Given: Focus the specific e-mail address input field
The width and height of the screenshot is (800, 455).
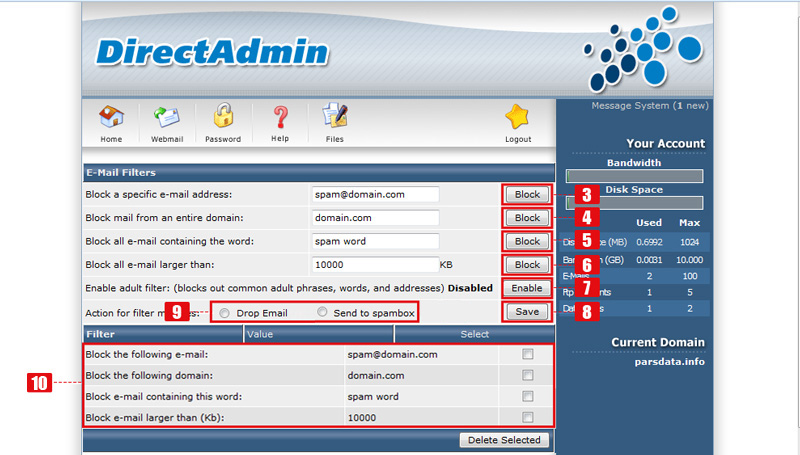Looking at the screenshot, I should point(376,194).
